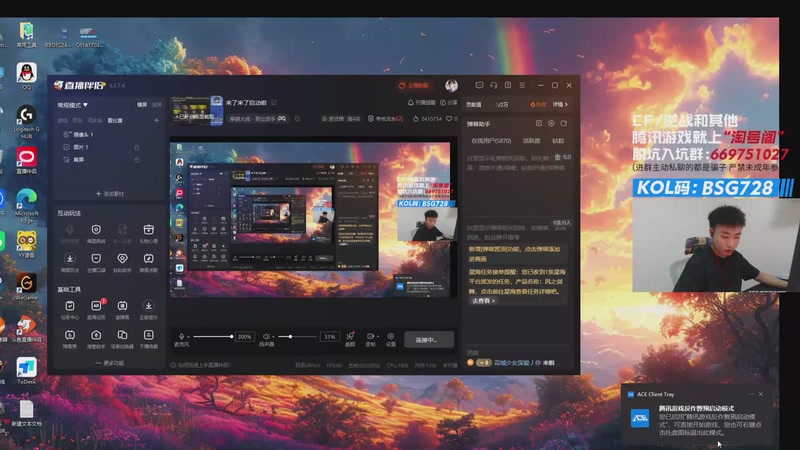Image resolution: width=800 pixels, height=450 pixels.
Task: Open the 弹幕助手 settings circle icon
Action: (x=551, y=123)
